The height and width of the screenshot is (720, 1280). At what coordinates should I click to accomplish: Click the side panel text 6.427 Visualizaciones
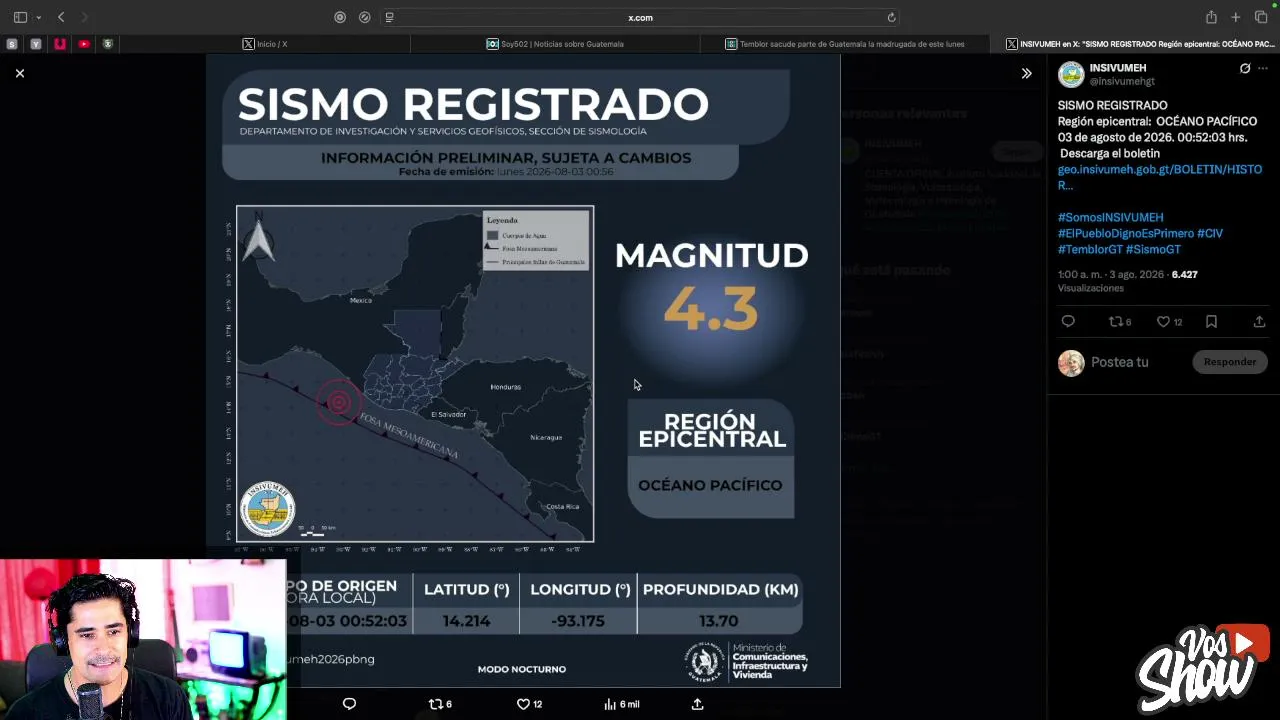pos(1128,281)
